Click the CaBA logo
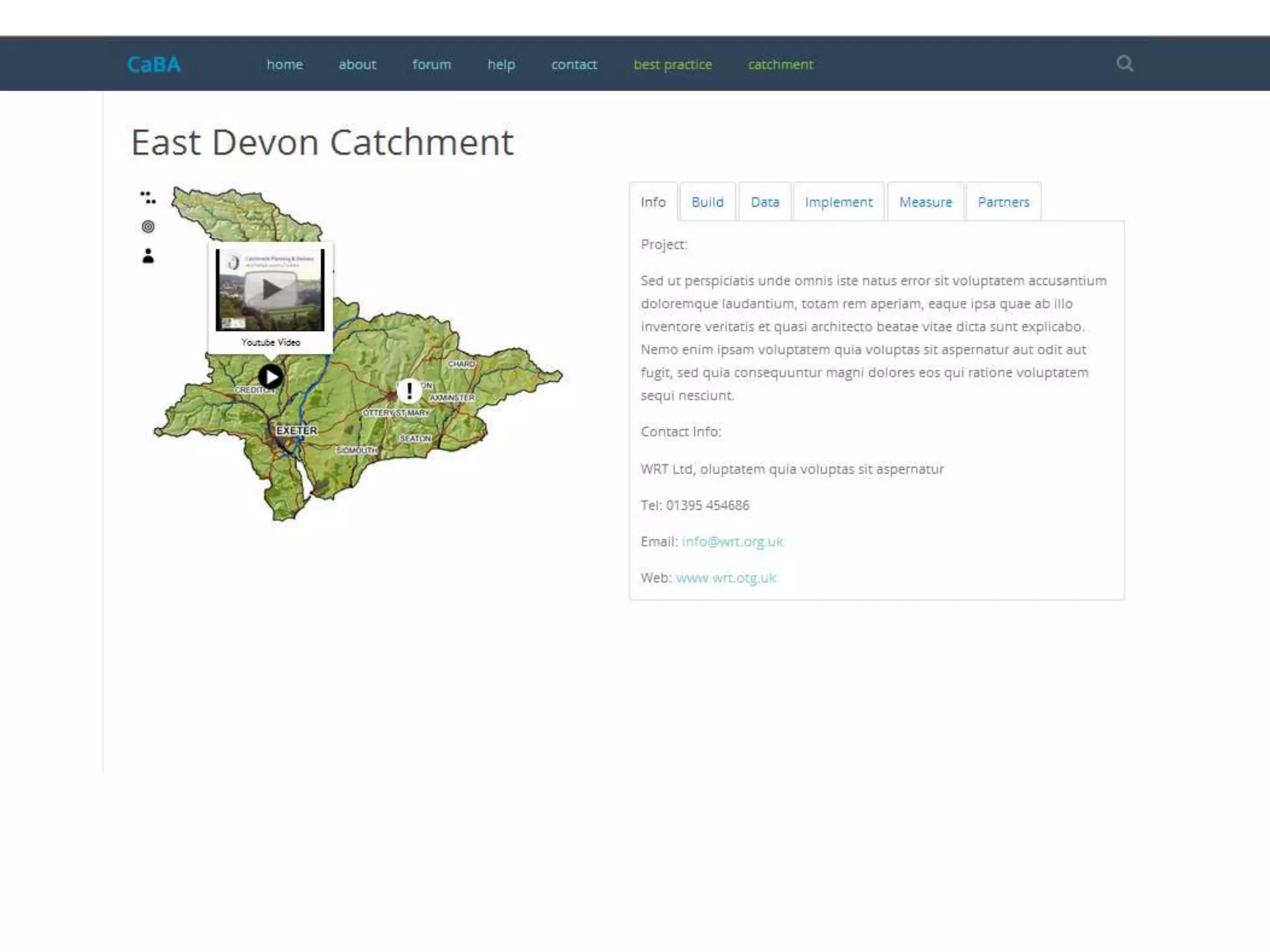This screenshot has height=952, width=1270. pyautogui.click(x=154, y=64)
